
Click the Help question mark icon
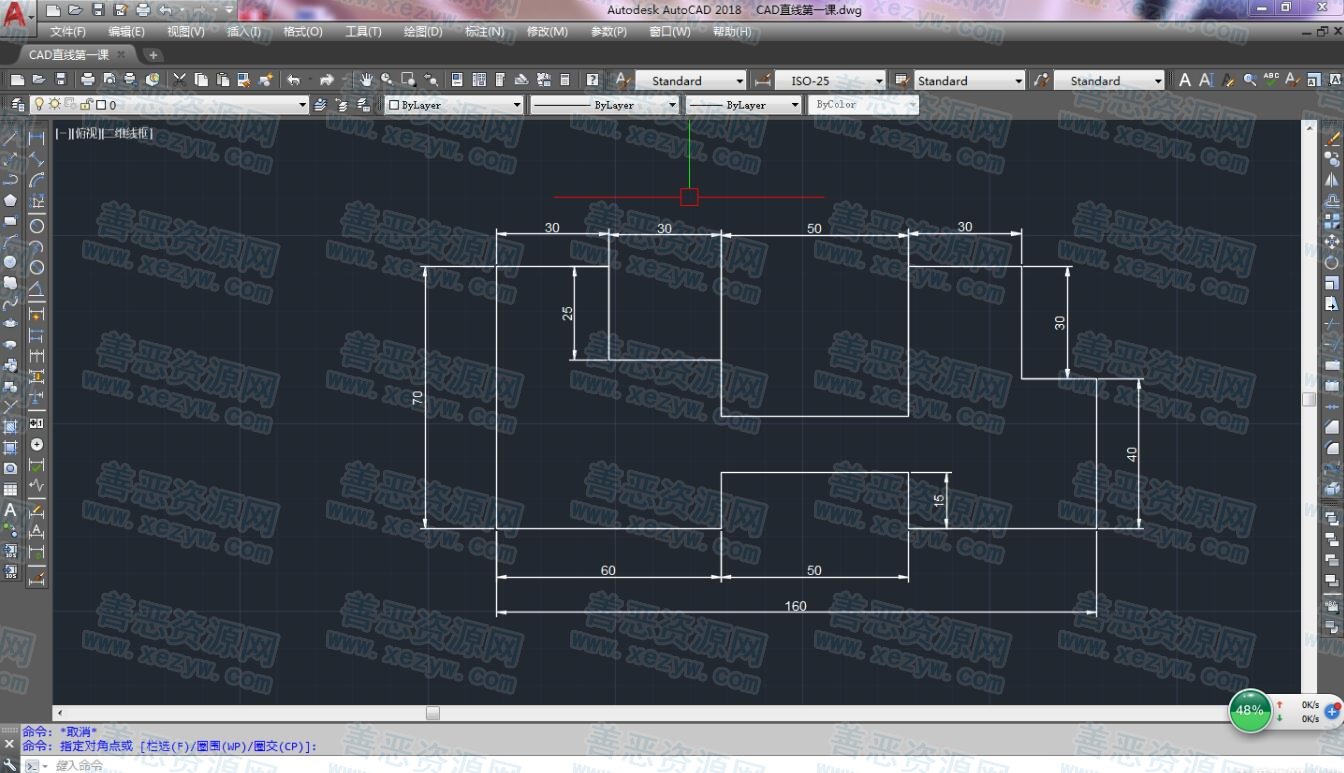tap(593, 80)
